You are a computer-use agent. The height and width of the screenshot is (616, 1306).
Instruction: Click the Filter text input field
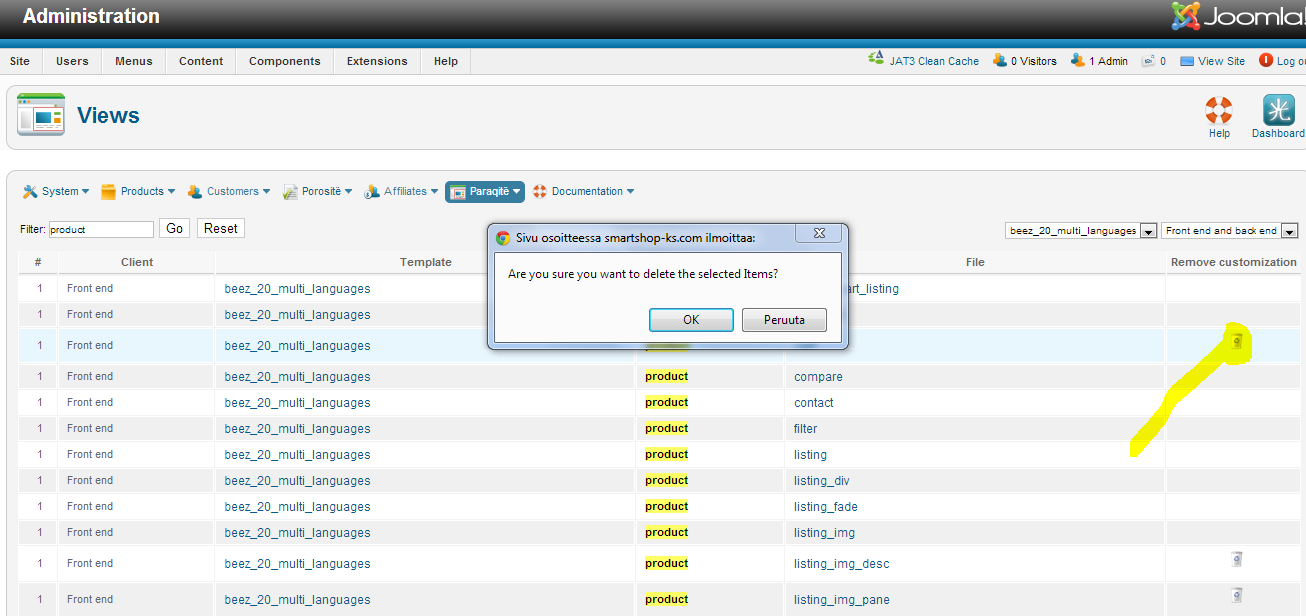click(x=101, y=229)
